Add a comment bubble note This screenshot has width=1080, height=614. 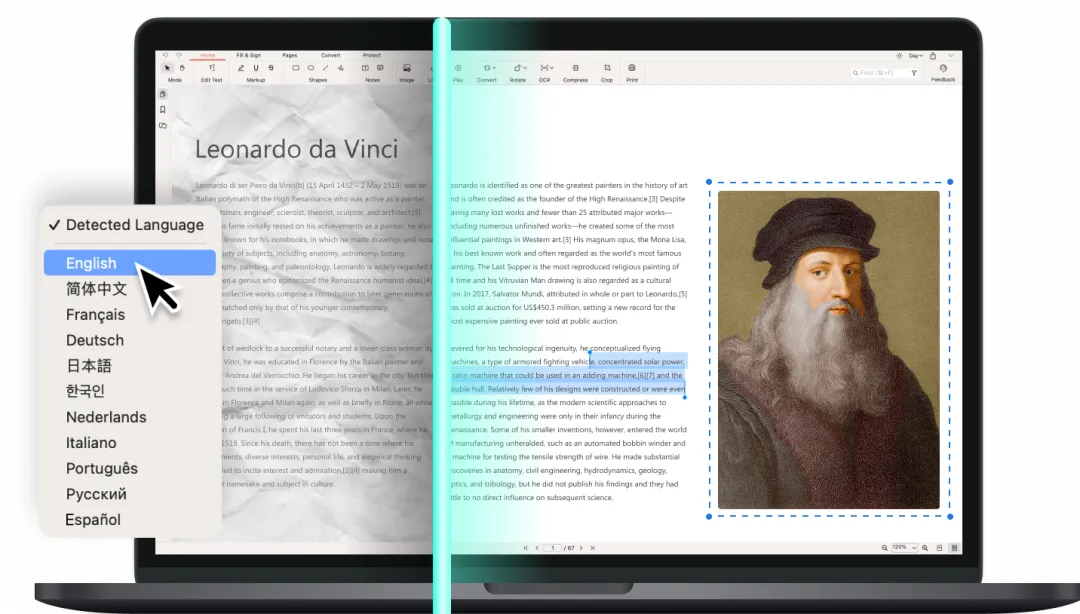380,68
